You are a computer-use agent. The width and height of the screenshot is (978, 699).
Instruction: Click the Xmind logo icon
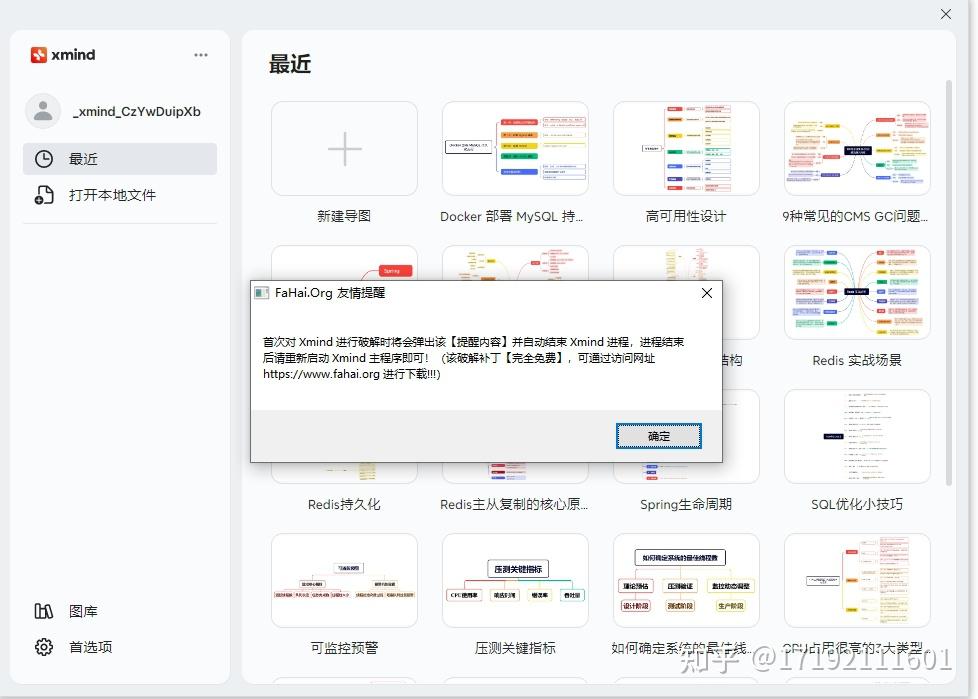click(39, 55)
